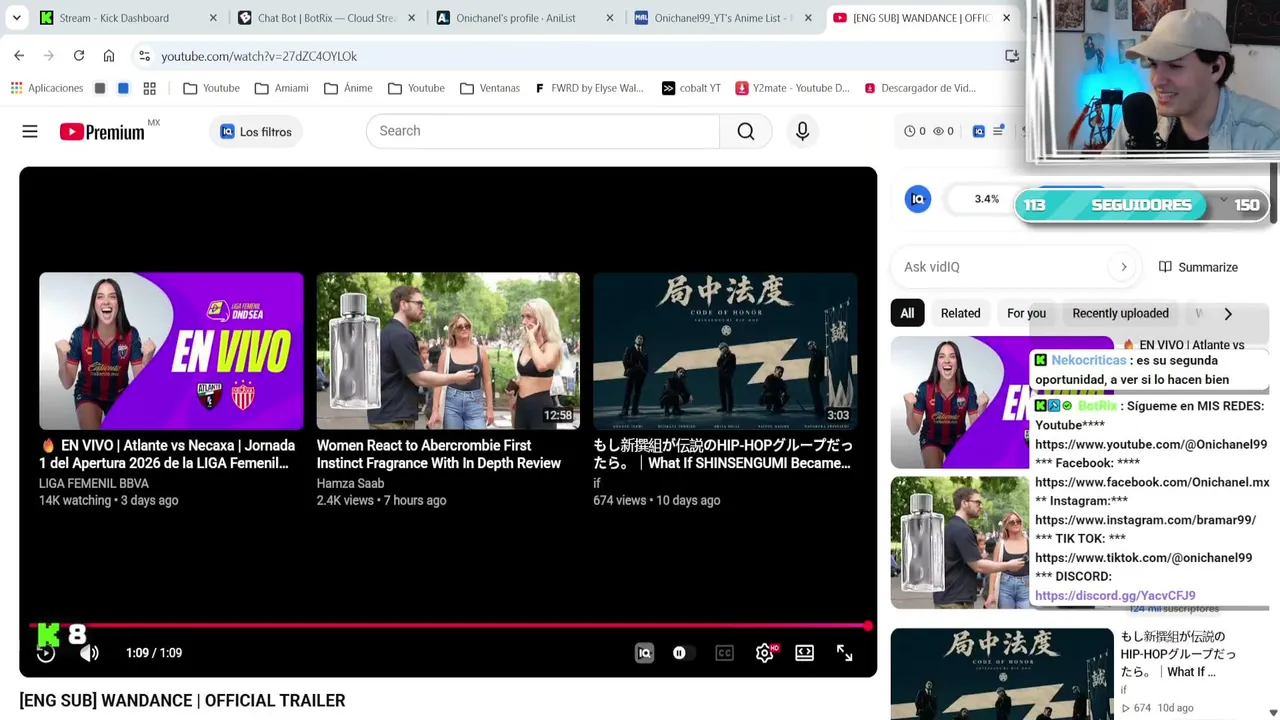Switch to the Onichanel99_YT's Anime List tab

pyautogui.click(x=723, y=18)
